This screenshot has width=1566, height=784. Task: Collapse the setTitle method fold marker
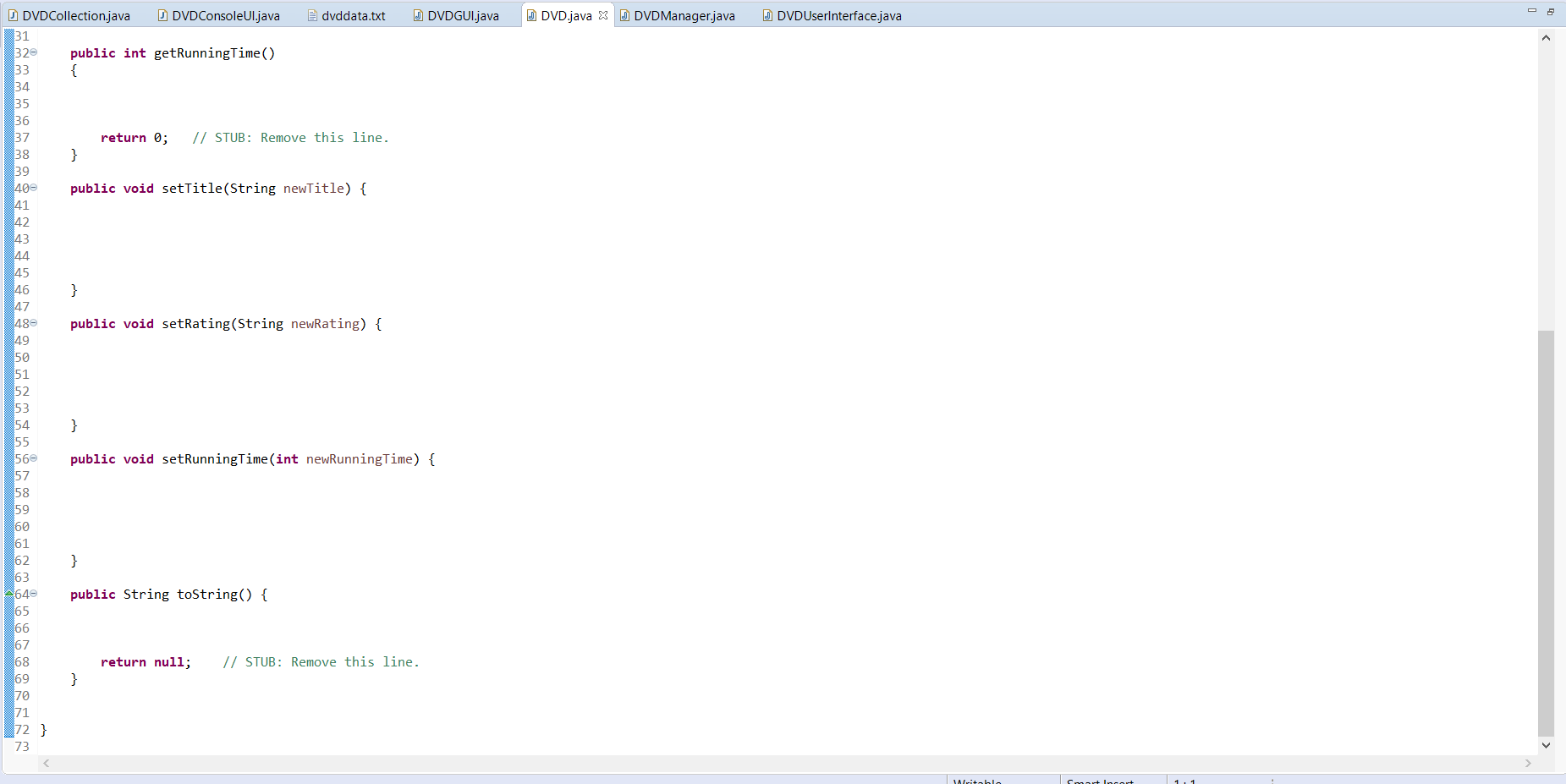coord(34,188)
